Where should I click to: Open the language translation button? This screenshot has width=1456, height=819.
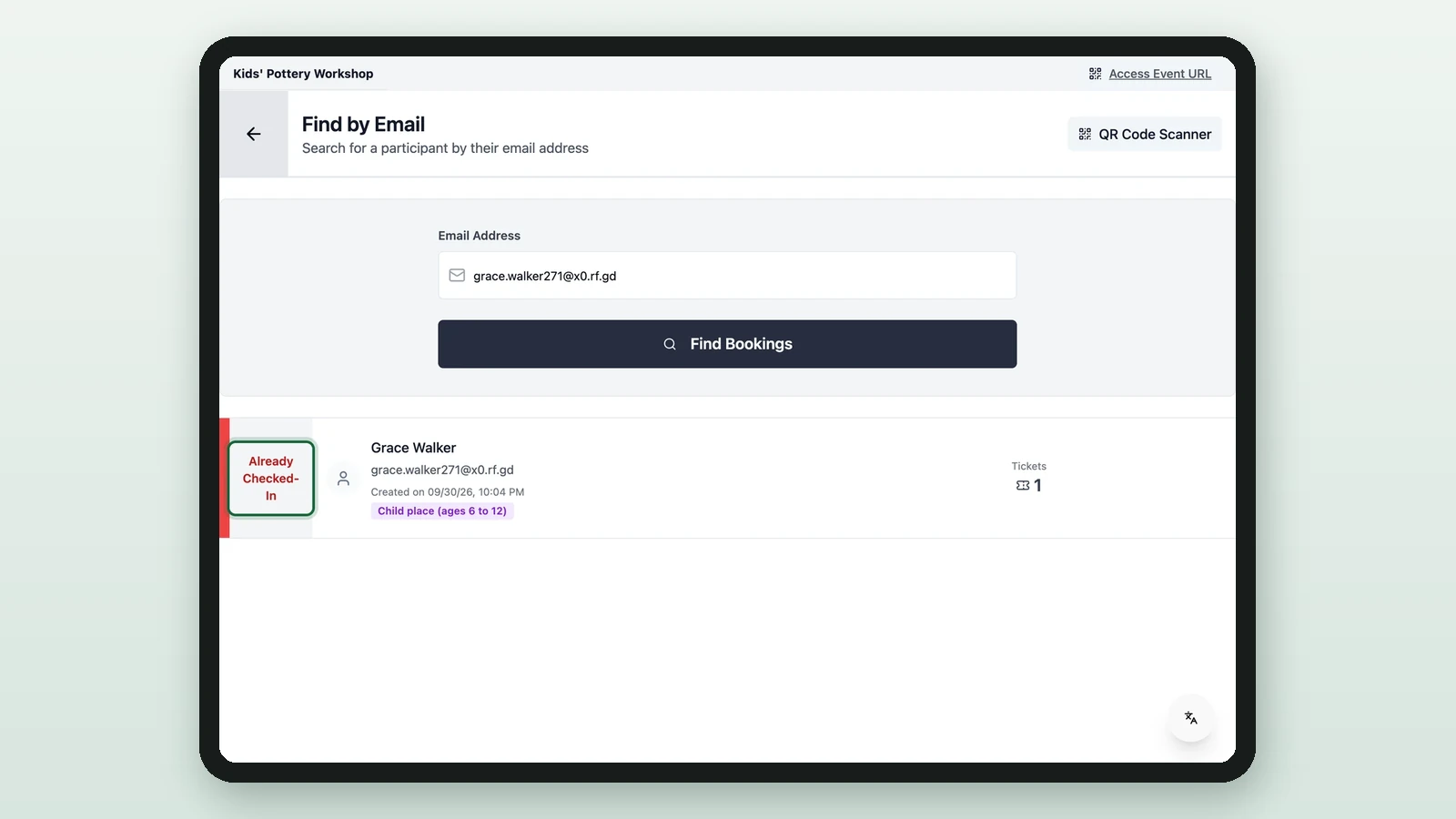pyautogui.click(x=1190, y=718)
